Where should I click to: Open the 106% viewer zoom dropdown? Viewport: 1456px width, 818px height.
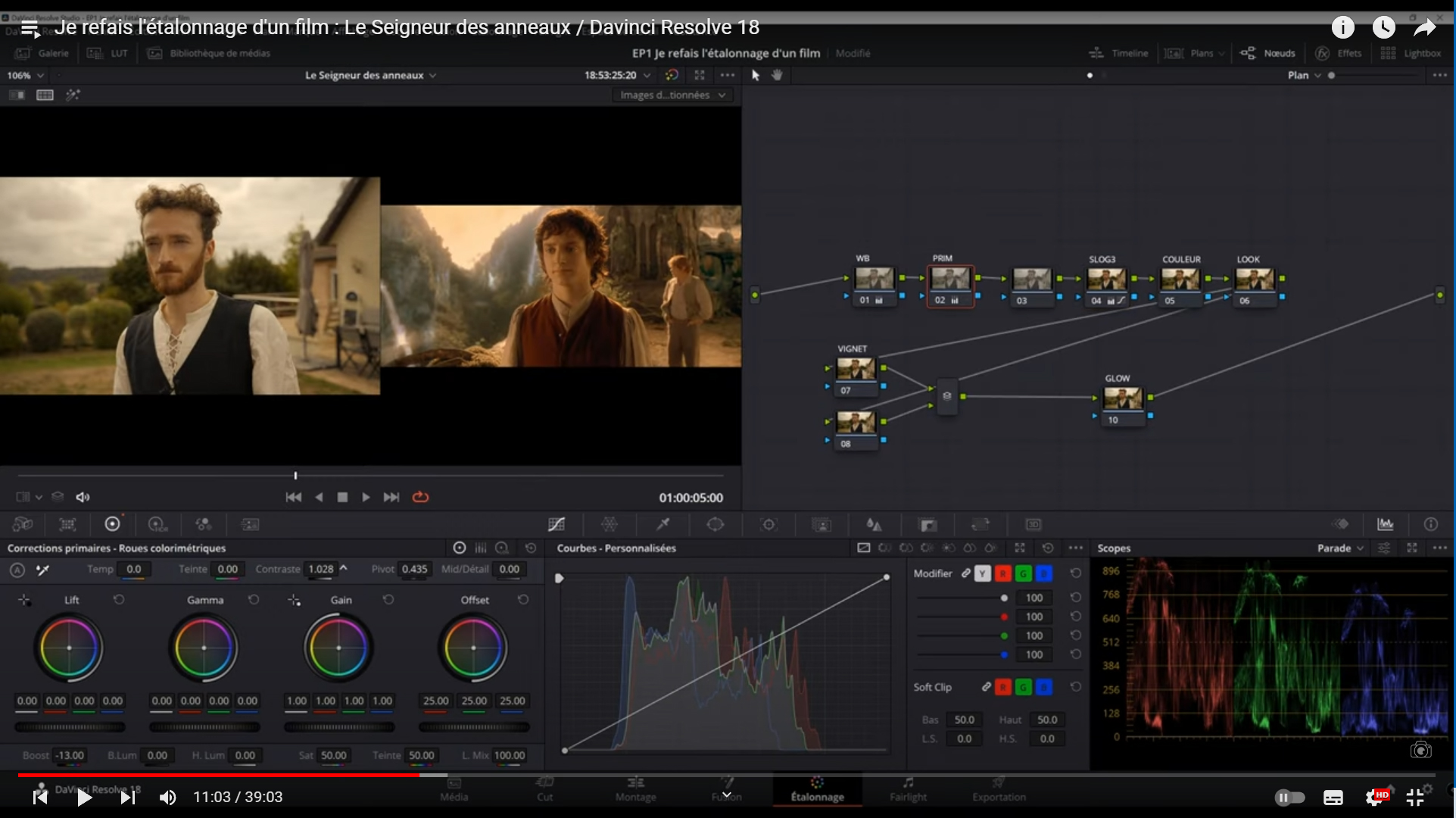[x=26, y=75]
